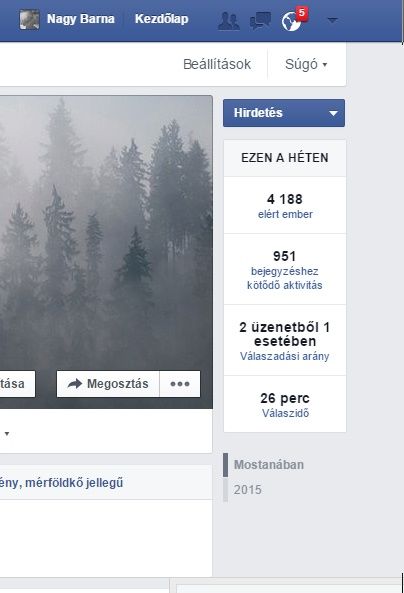This screenshot has width=404, height=593.
Task: Go to Kezdőlap home page
Action: (162, 19)
